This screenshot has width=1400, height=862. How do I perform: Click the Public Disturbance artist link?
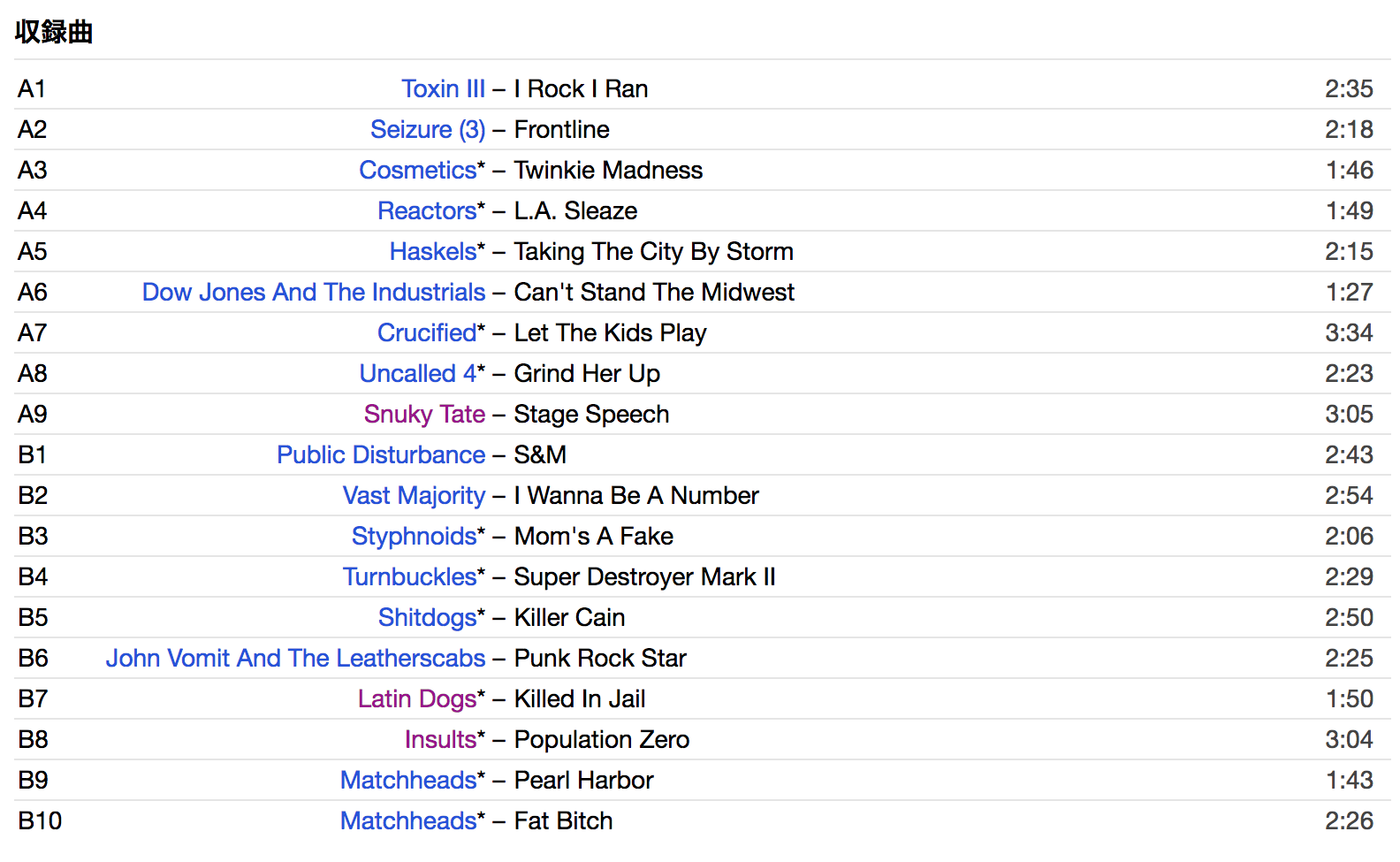point(381,455)
